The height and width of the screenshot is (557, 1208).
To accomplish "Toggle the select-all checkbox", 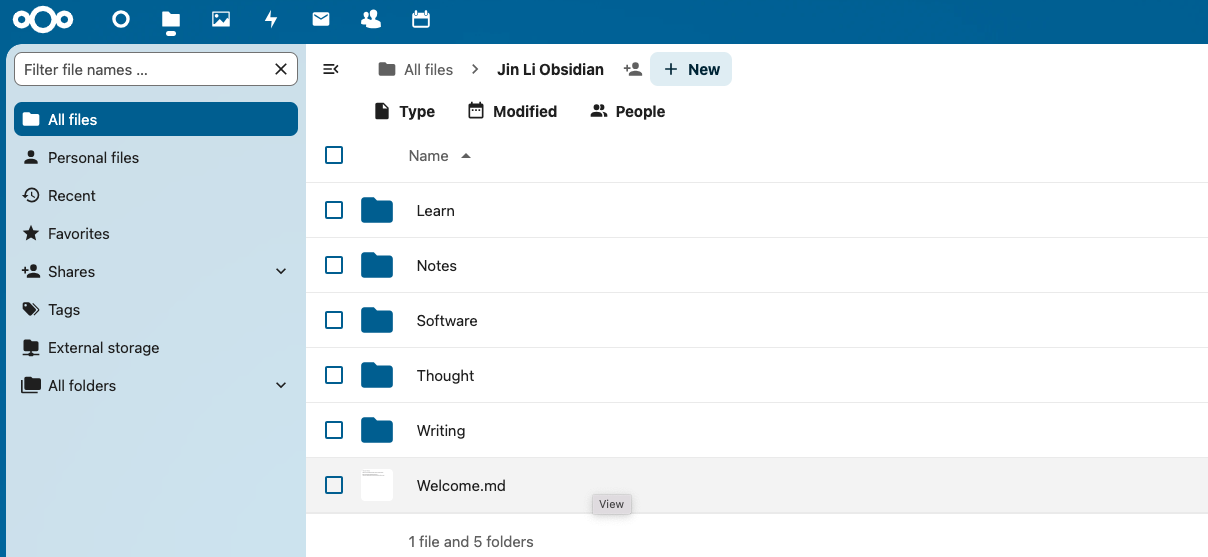I will pos(334,155).
